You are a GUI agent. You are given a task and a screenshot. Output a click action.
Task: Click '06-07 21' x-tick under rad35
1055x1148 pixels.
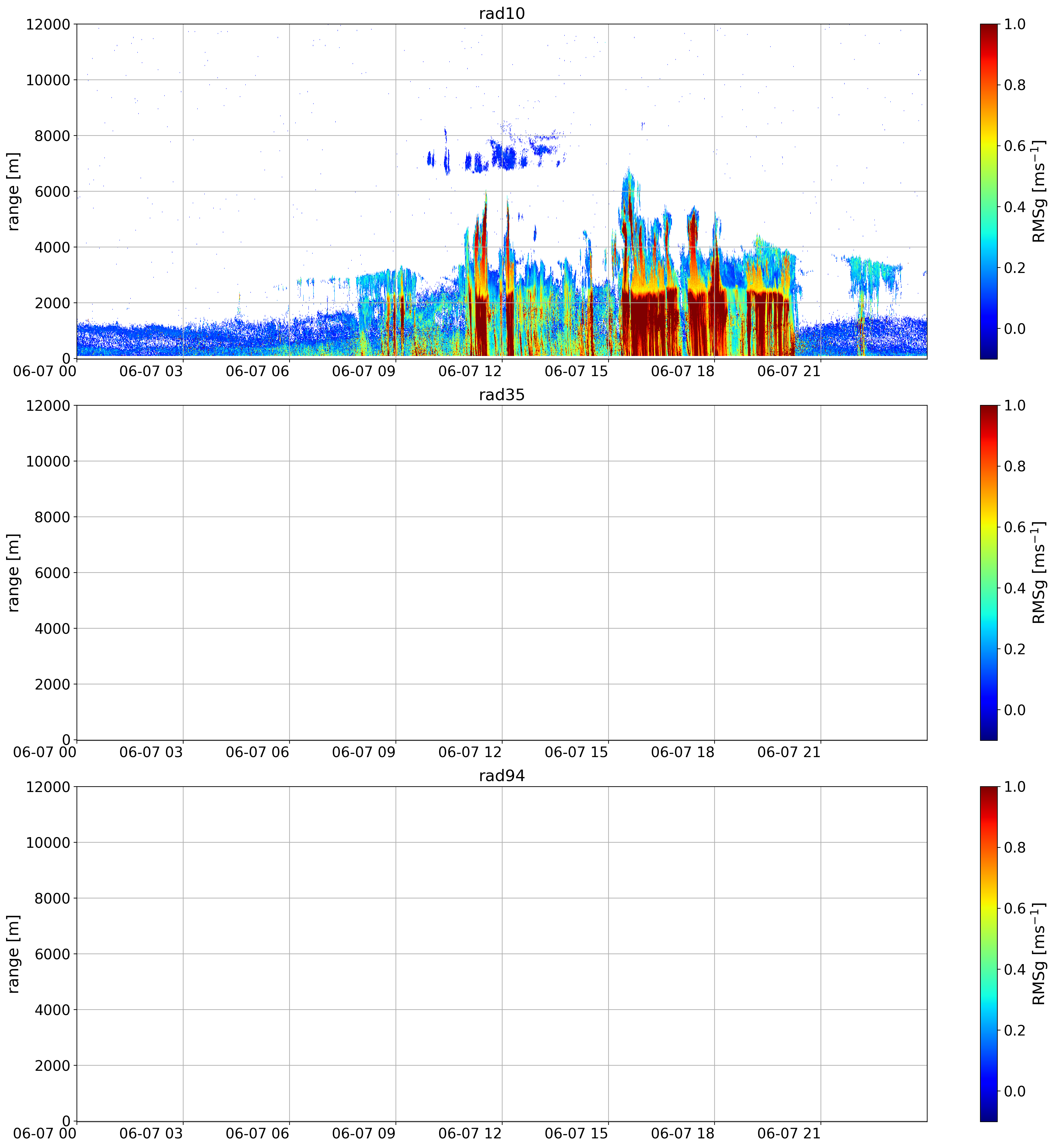pyautogui.click(x=789, y=752)
